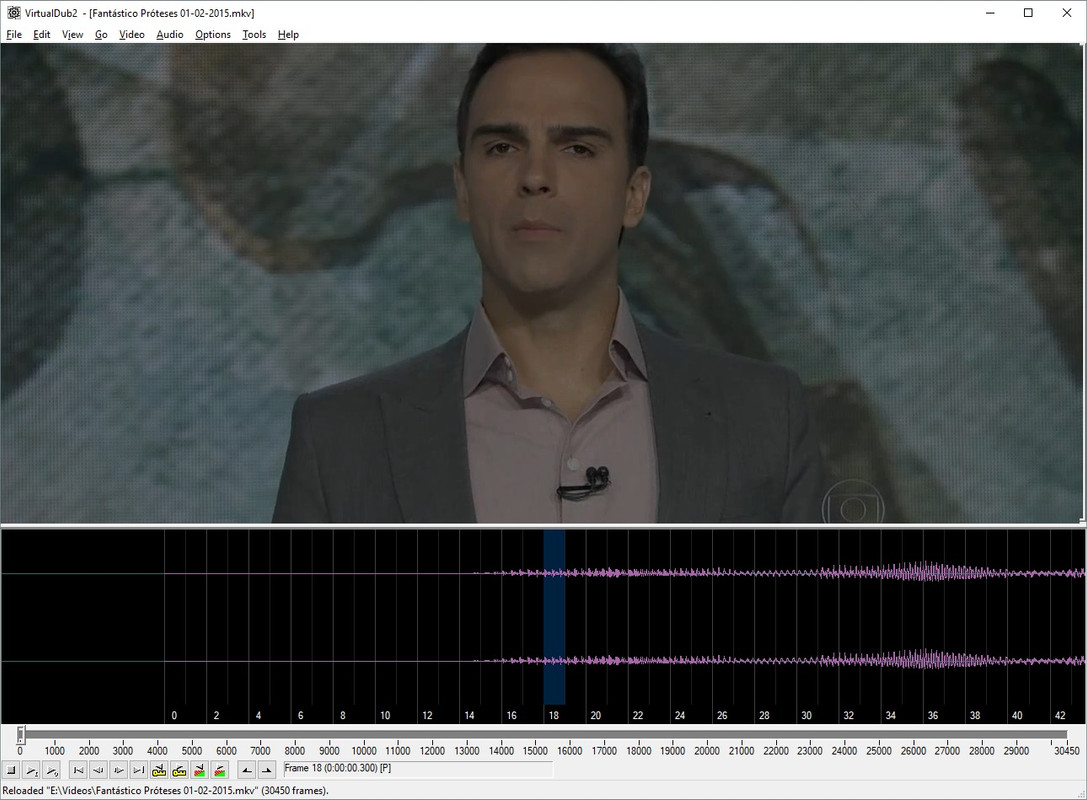The image size is (1087, 800).
Task: Click the status bar Reloaded message
Action: (165, 790)
